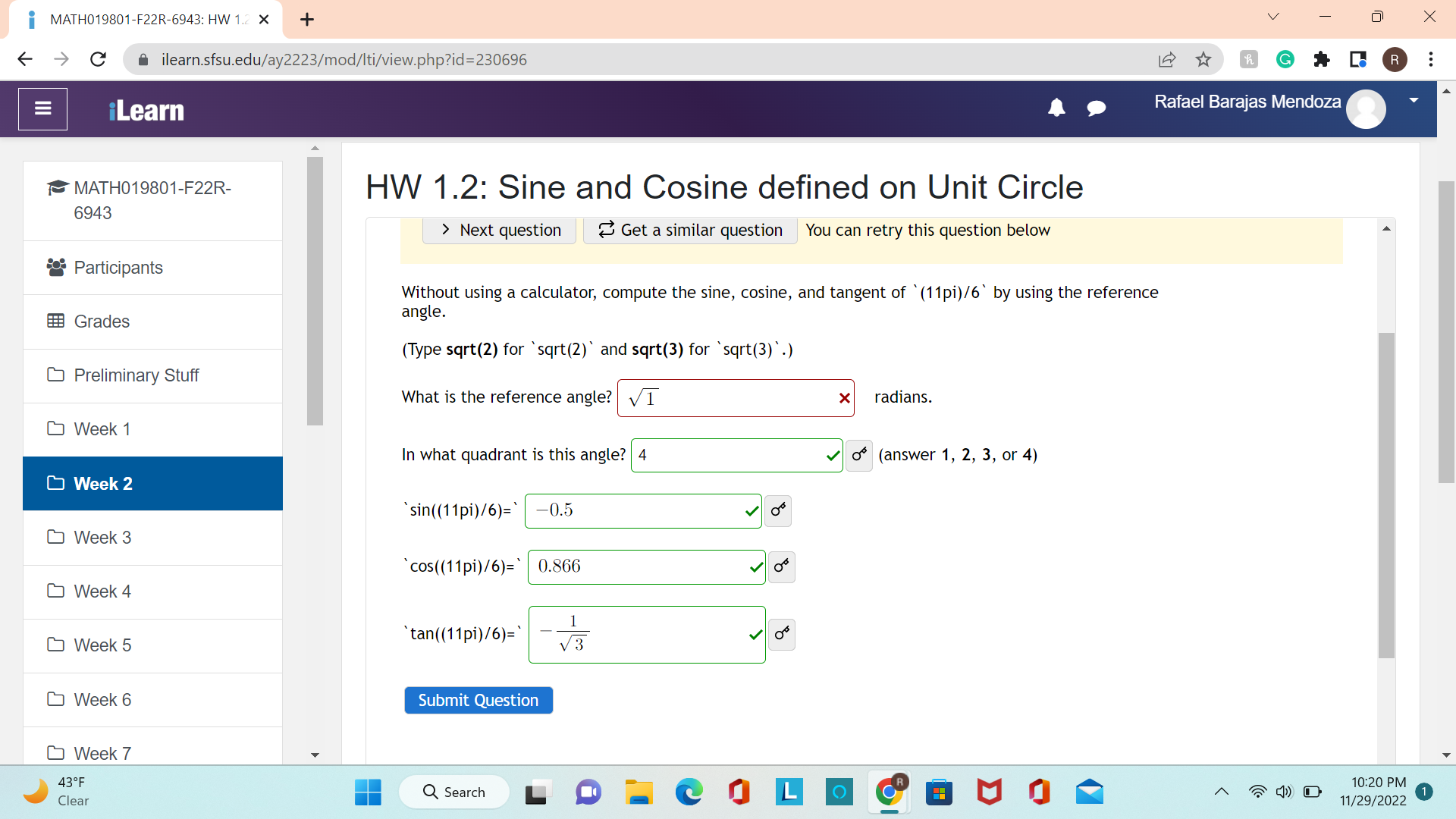Click the reference angle input field

click(x=728, y=398)
